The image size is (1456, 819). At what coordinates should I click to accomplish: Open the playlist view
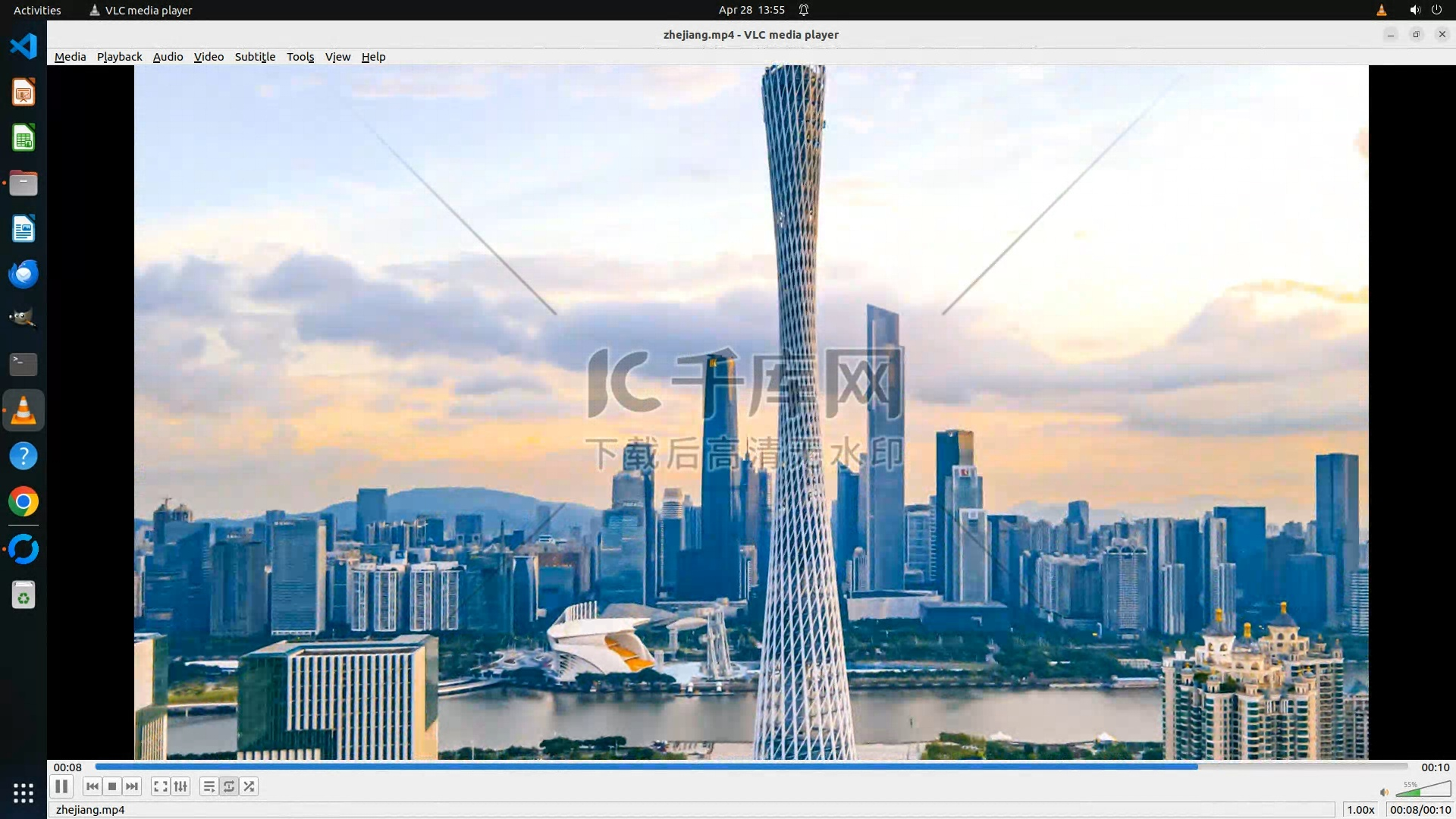(x=209, y=786)
